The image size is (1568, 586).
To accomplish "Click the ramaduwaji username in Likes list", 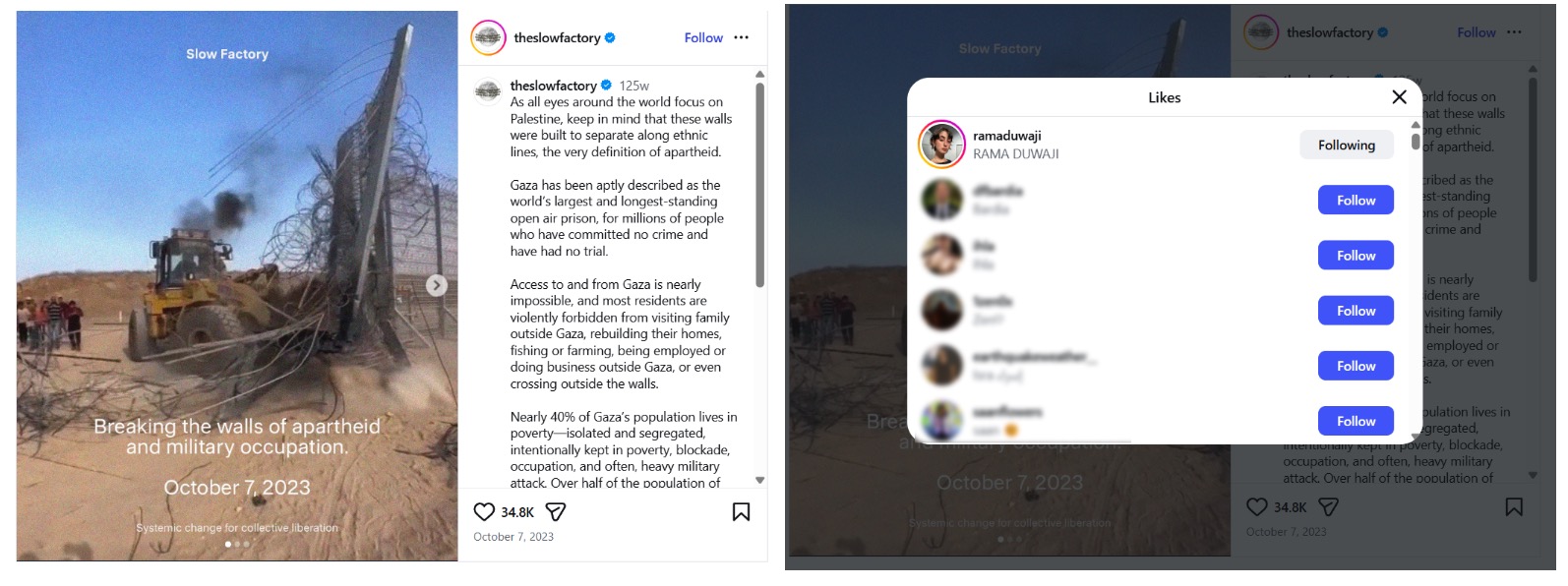I will tap(1006, 136).
